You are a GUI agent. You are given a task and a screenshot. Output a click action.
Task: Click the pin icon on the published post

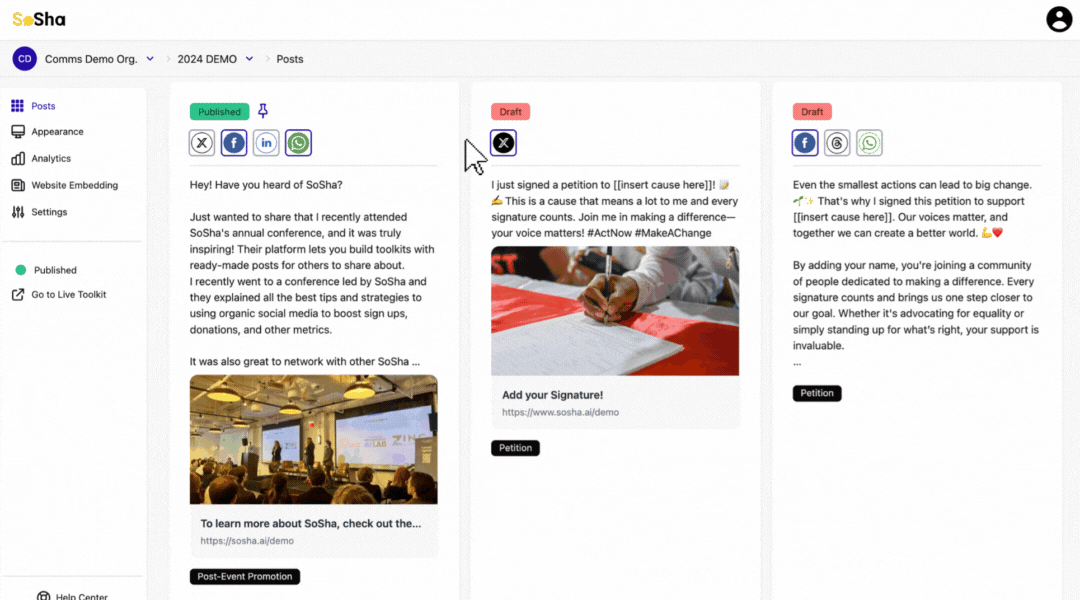click(x=262, y=111)
